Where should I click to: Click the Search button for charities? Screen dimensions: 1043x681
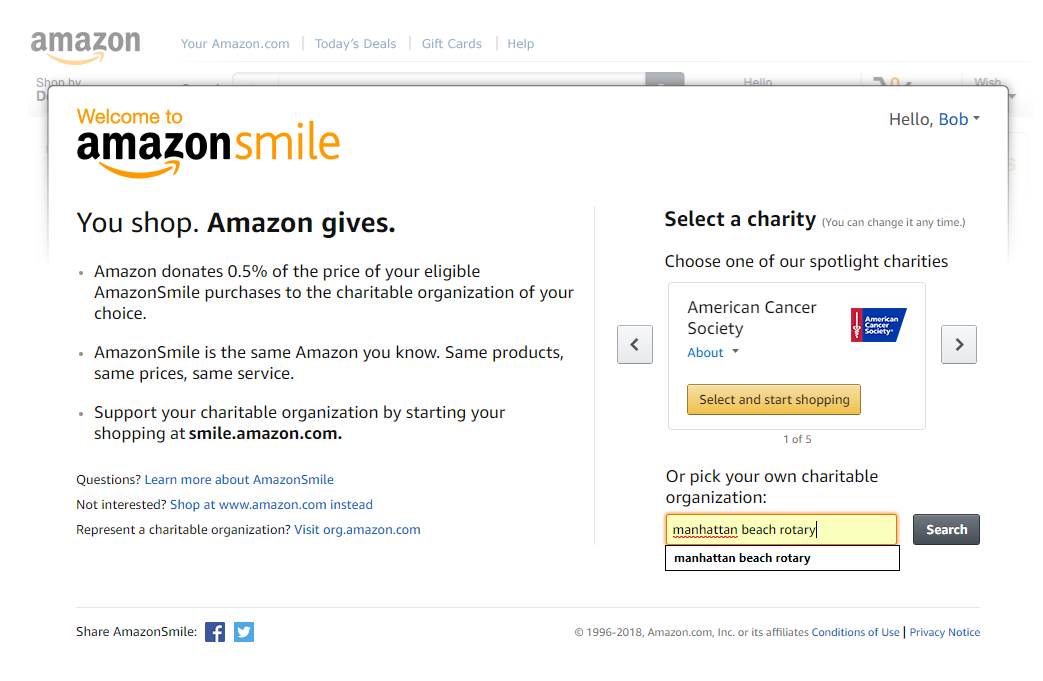pyautogui.click(x=946, y=530)
